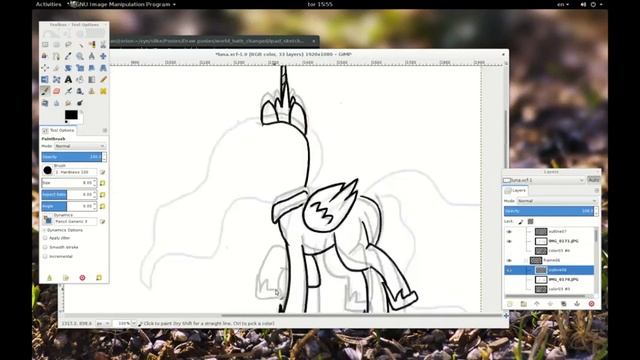
Task: Select the Heal tool
Action: pyautogui.click(x=103, y=91)
